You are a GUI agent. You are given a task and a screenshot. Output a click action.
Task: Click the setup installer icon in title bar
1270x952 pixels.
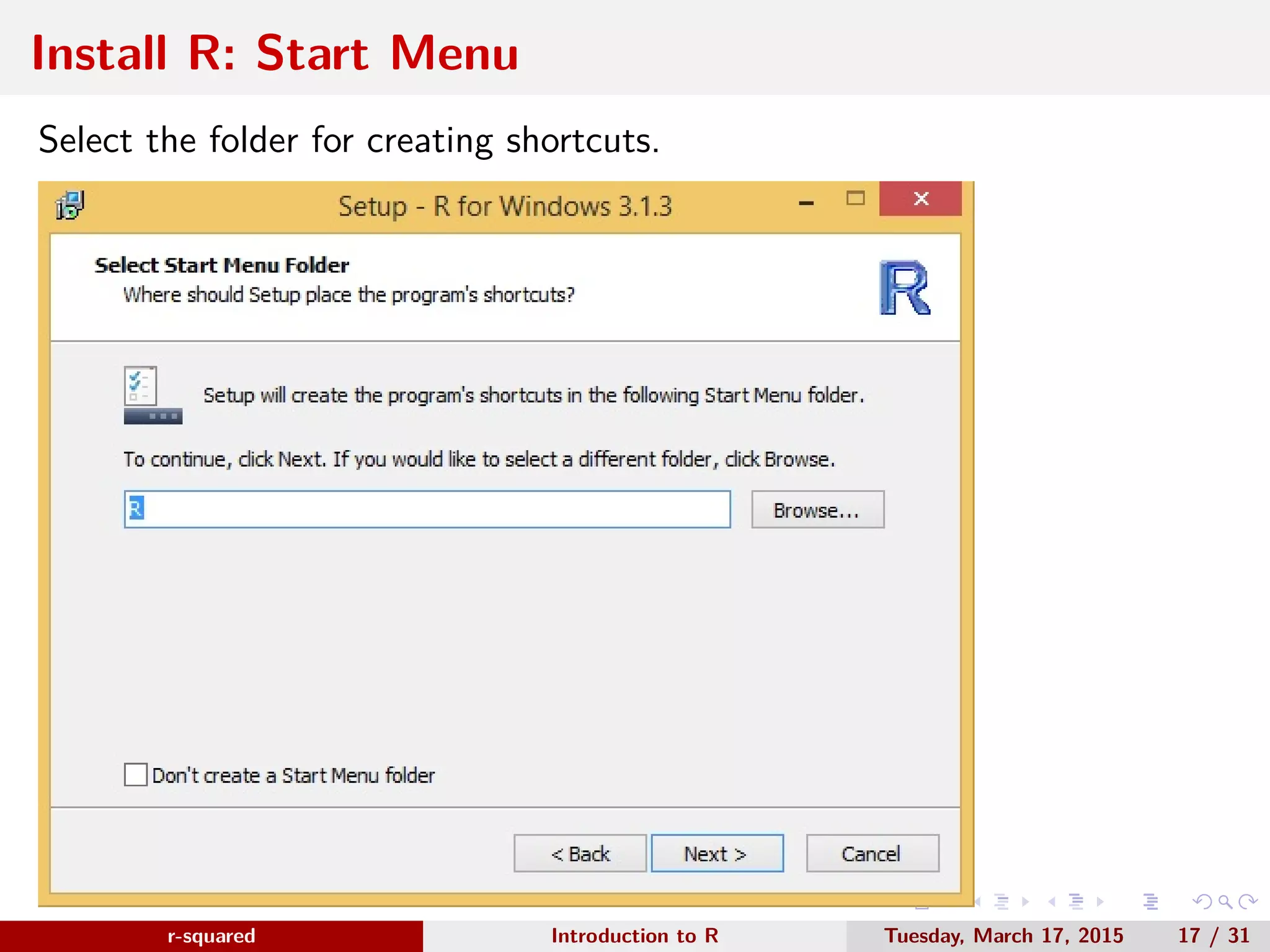click(x=70, y=205)
